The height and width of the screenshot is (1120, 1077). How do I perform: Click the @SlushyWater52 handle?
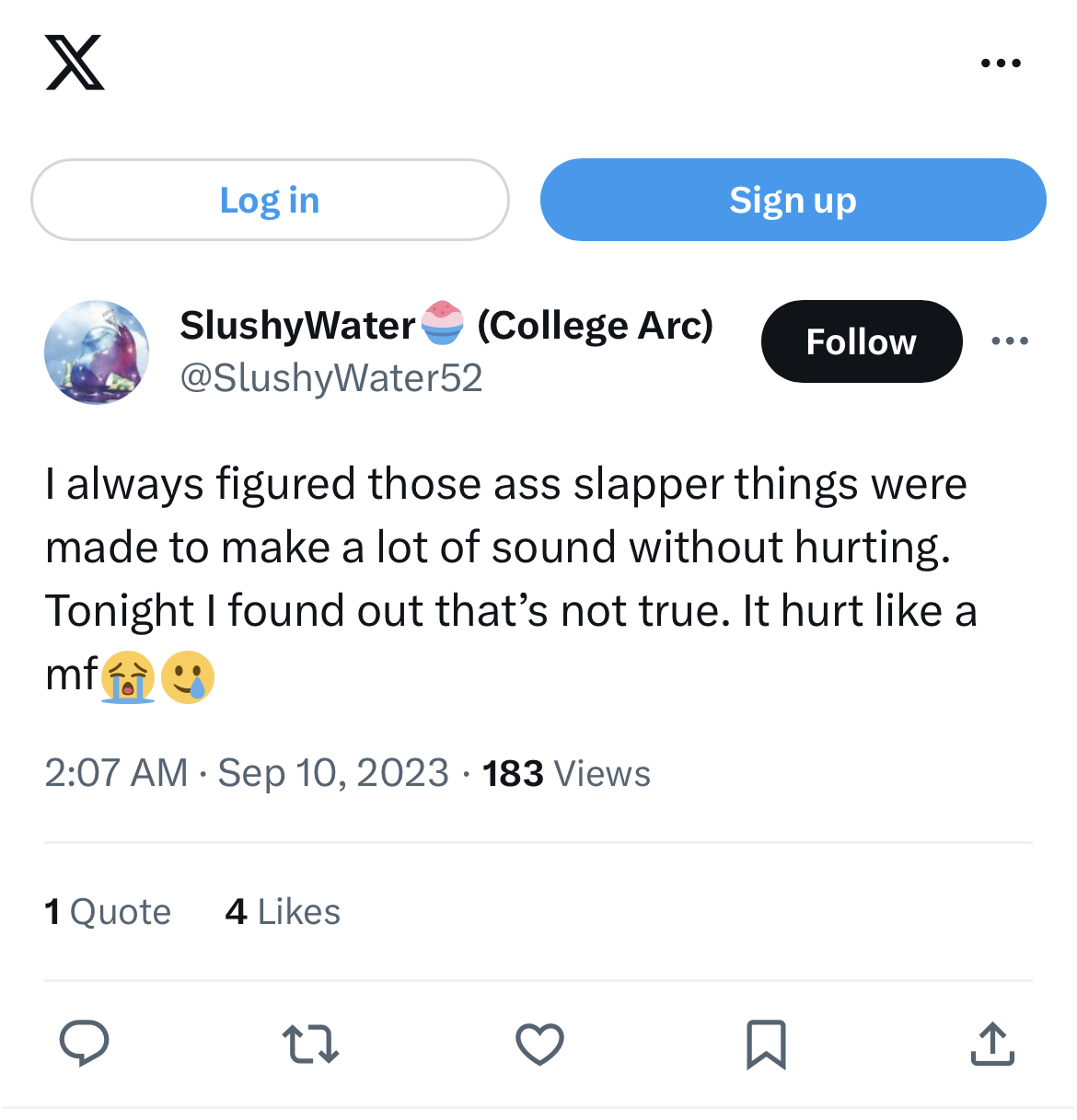[x=331, y=377]
